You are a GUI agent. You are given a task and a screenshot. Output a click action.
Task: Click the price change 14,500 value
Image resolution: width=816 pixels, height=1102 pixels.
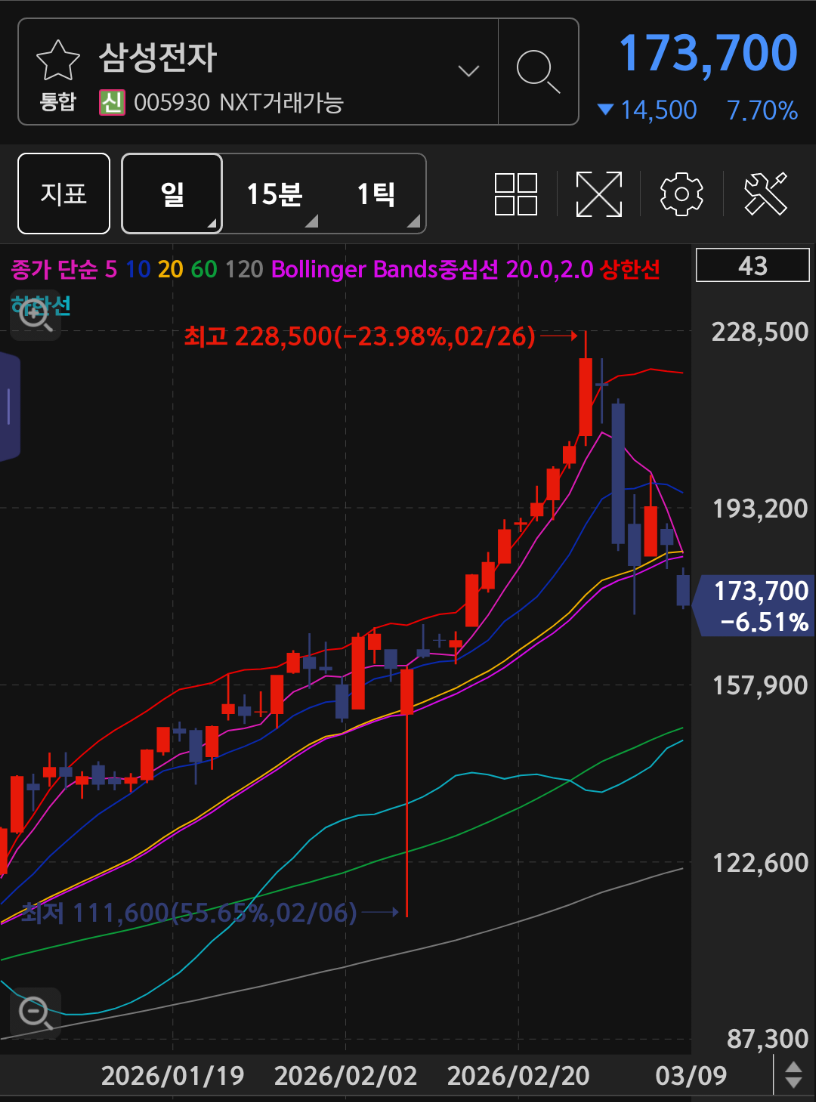click(659, 110)
